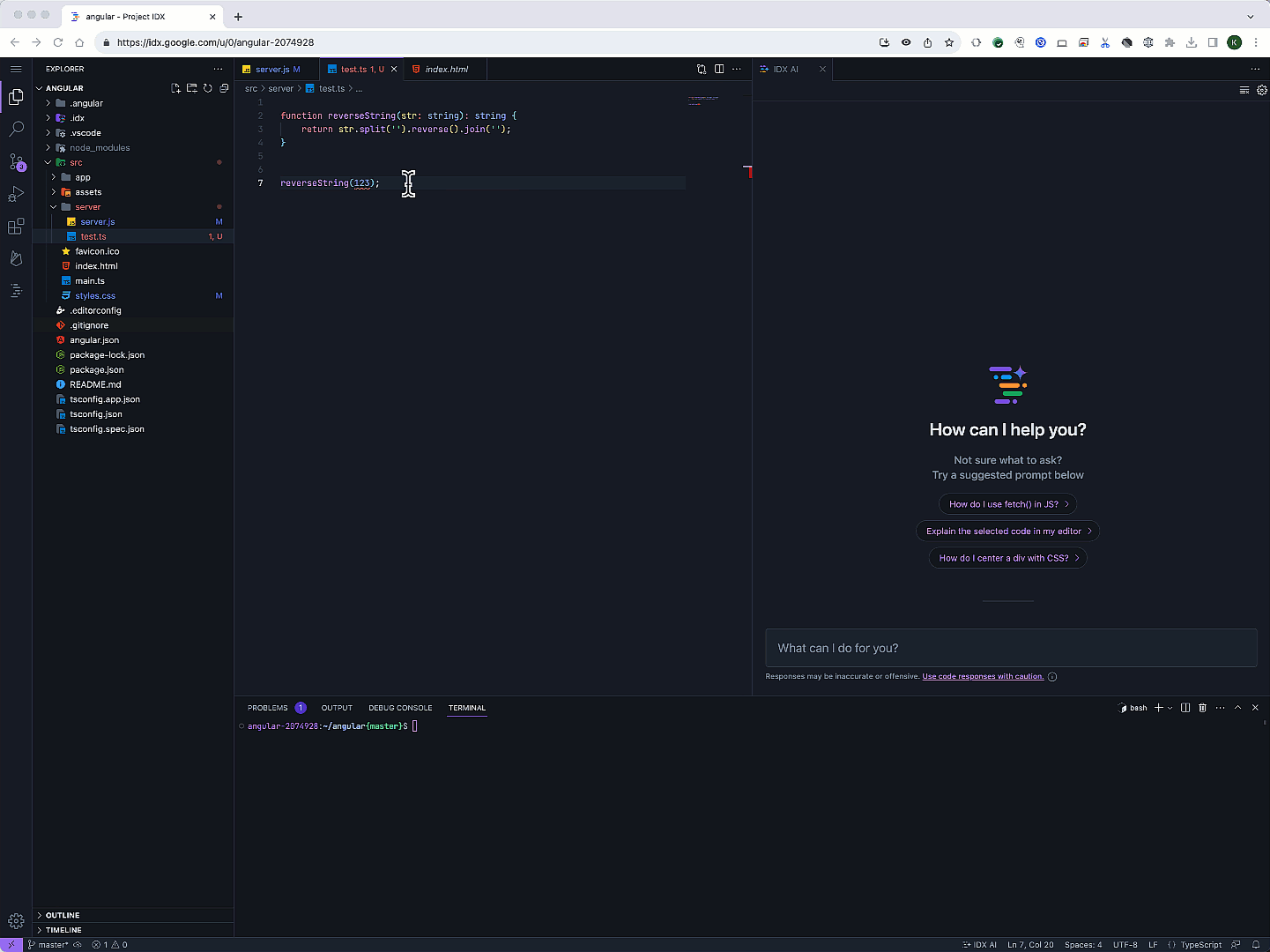The height and width of the screenshot is (952, 1270).
Task: Close the test.ts editor tab
Action: click(394, 69)
